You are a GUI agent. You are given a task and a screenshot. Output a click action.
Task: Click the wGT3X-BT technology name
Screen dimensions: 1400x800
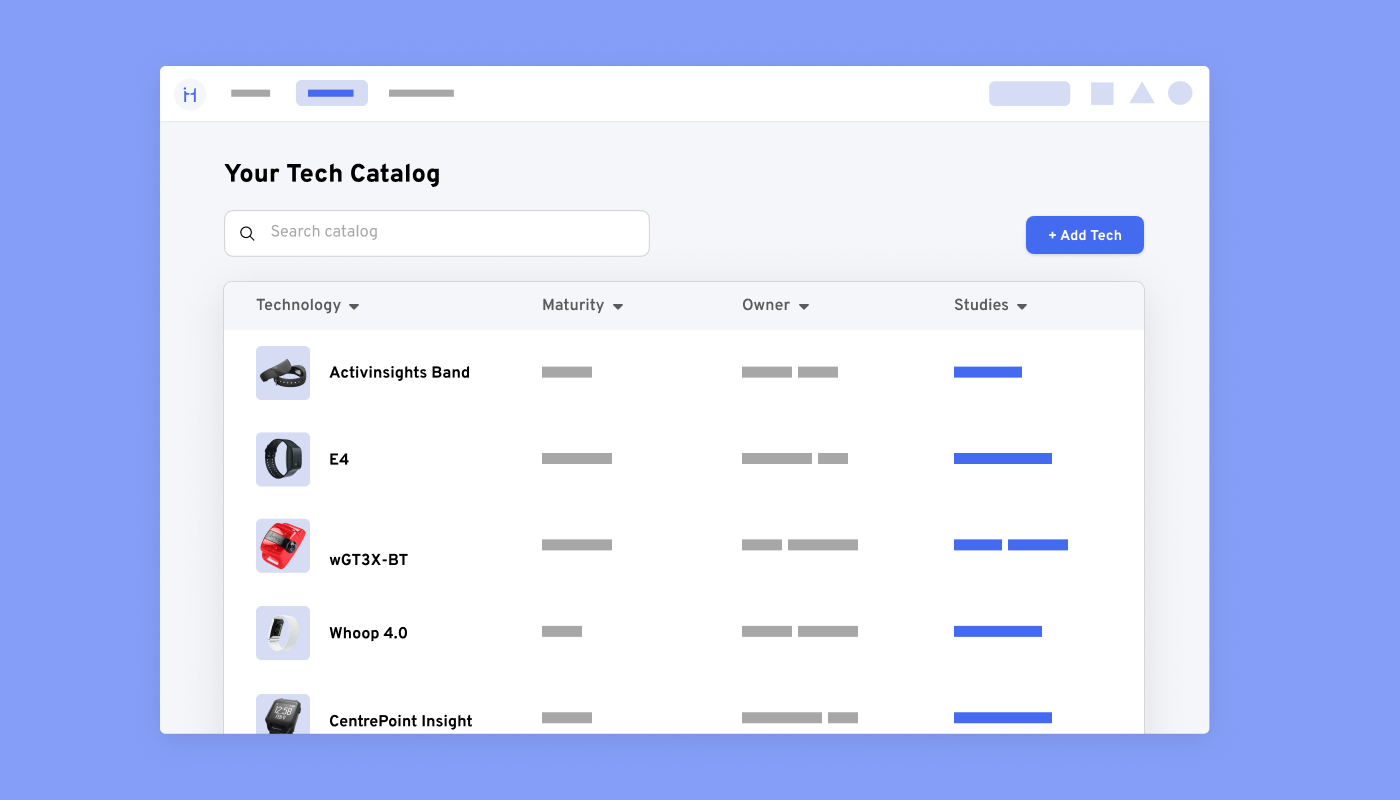point(369,560)
